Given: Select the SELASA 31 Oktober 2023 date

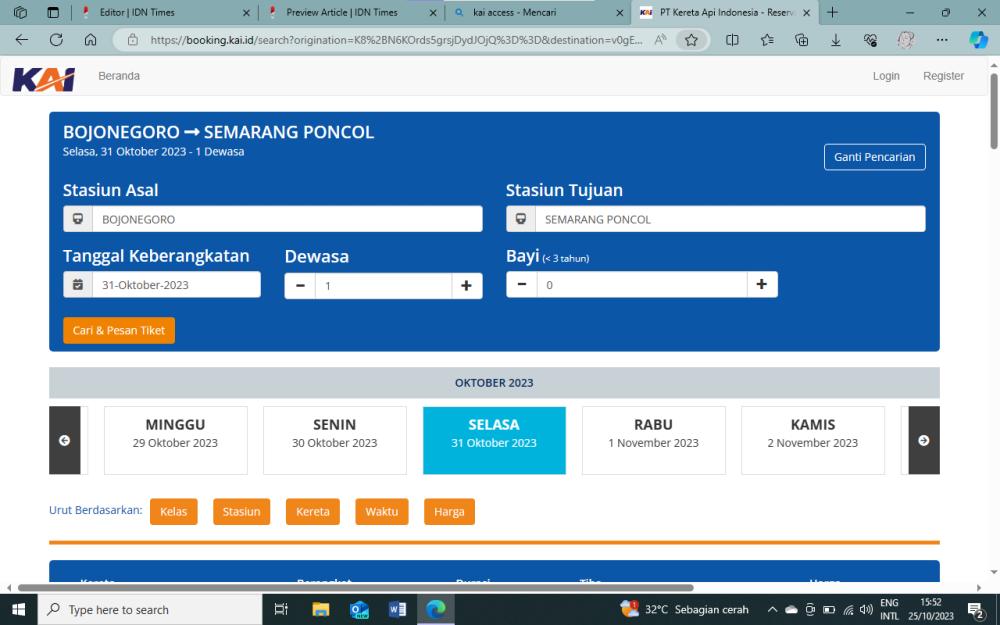Looking at the screenshot, I should [x=494, y=440].
